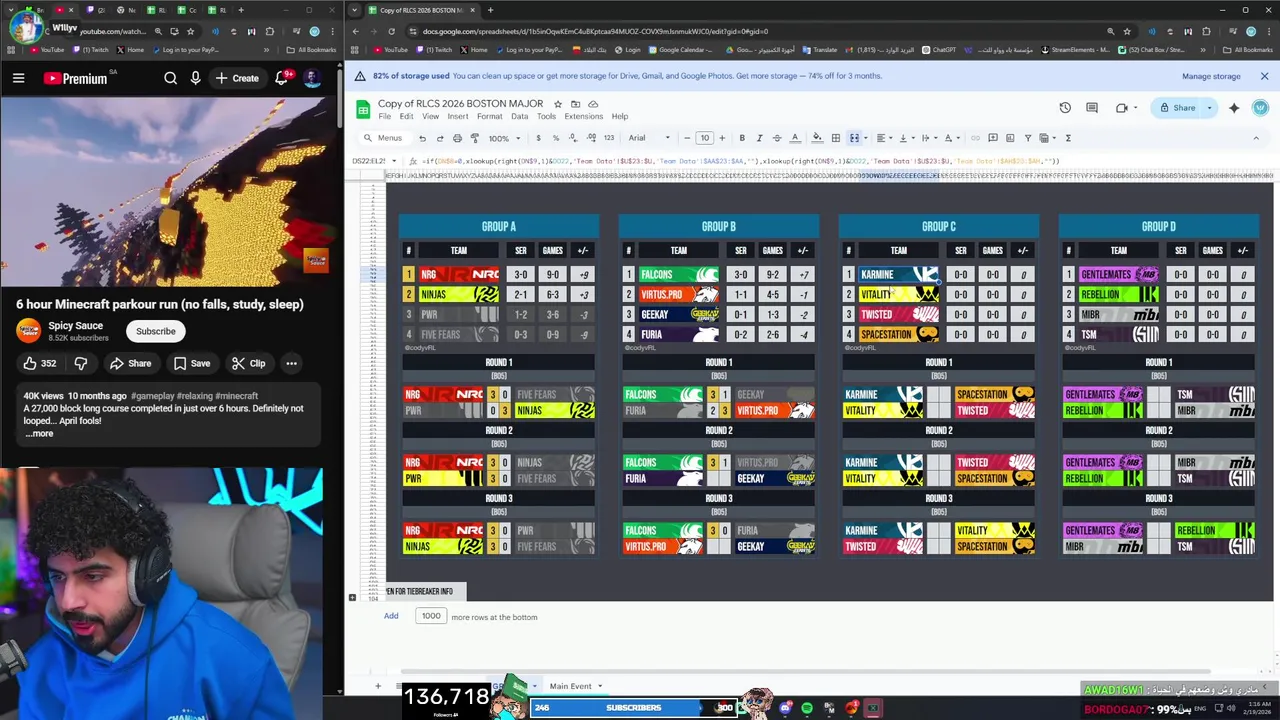The width and height of the screenshot is (1280, 720).
Task: Print the spreadsheet via toolbar
Action: tap(457, 138)
